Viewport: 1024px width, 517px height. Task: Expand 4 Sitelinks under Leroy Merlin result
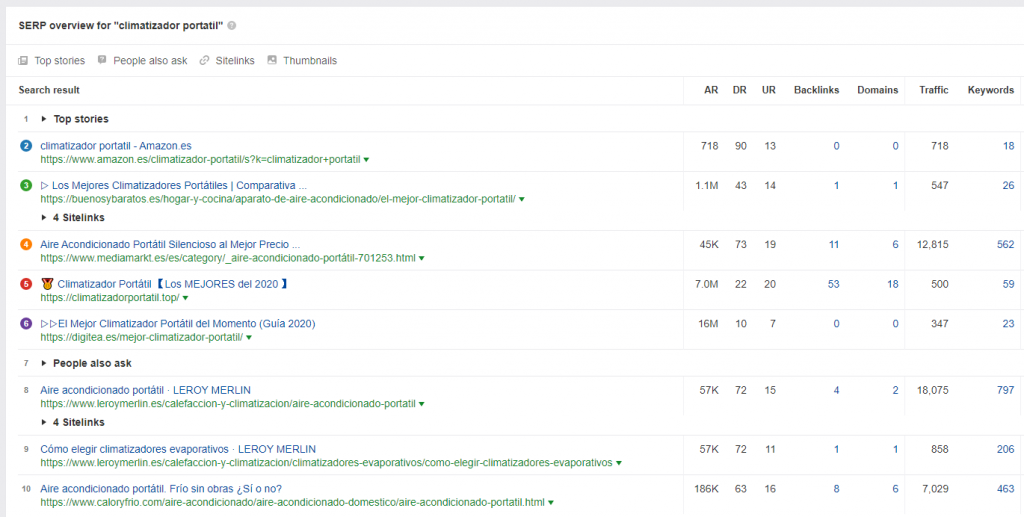click(x=44, y=423)
